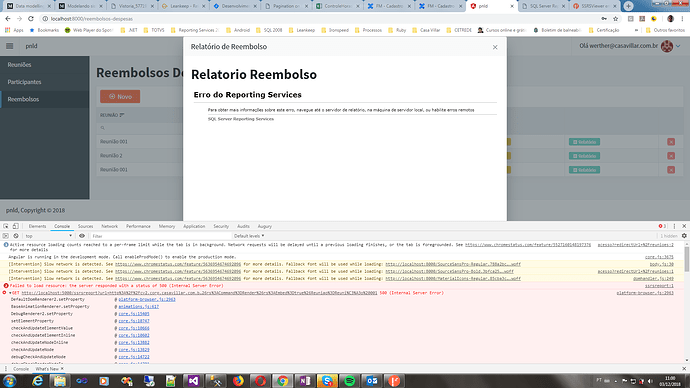Open the animations.js:617 stack link
Image resolution: width=690 pixels, height=388 pixels.
tap(139, 307)
